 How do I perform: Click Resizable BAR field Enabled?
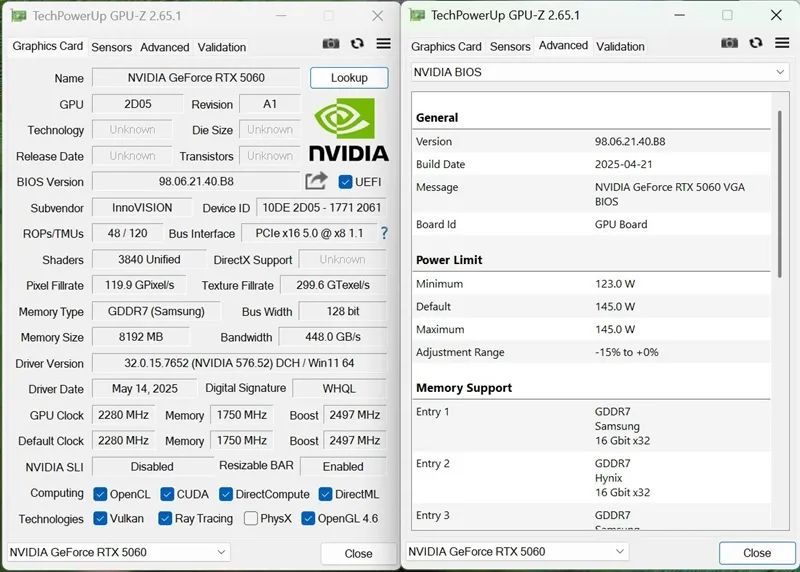[343, 466]
